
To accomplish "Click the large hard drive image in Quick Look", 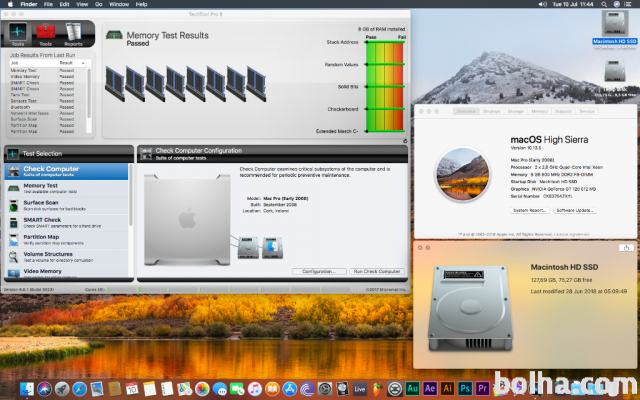I will [x=470, y=309].
